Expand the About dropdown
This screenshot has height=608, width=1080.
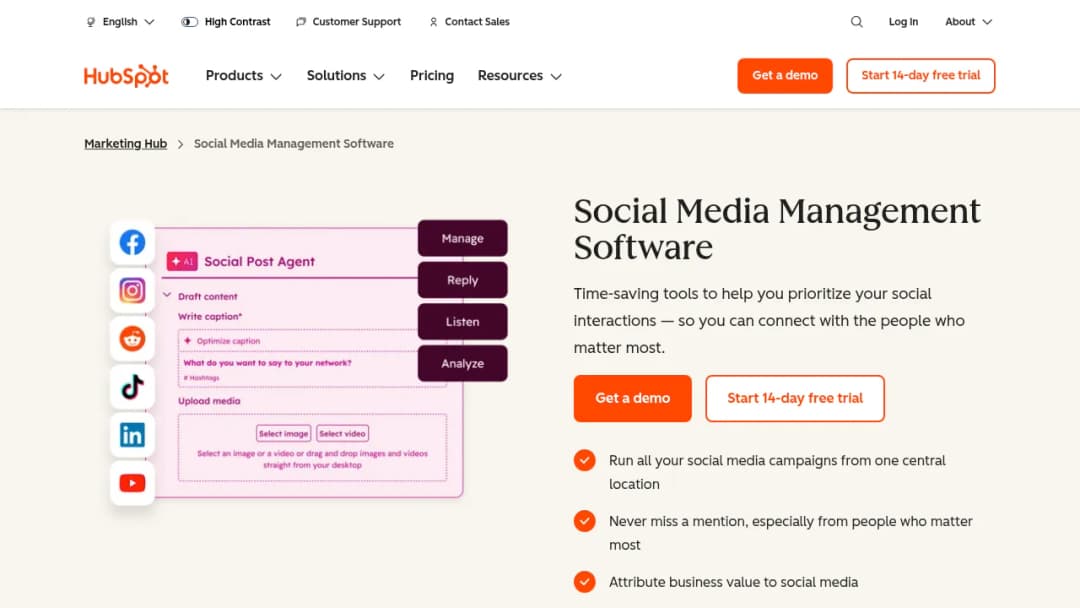tap(968, 22)
